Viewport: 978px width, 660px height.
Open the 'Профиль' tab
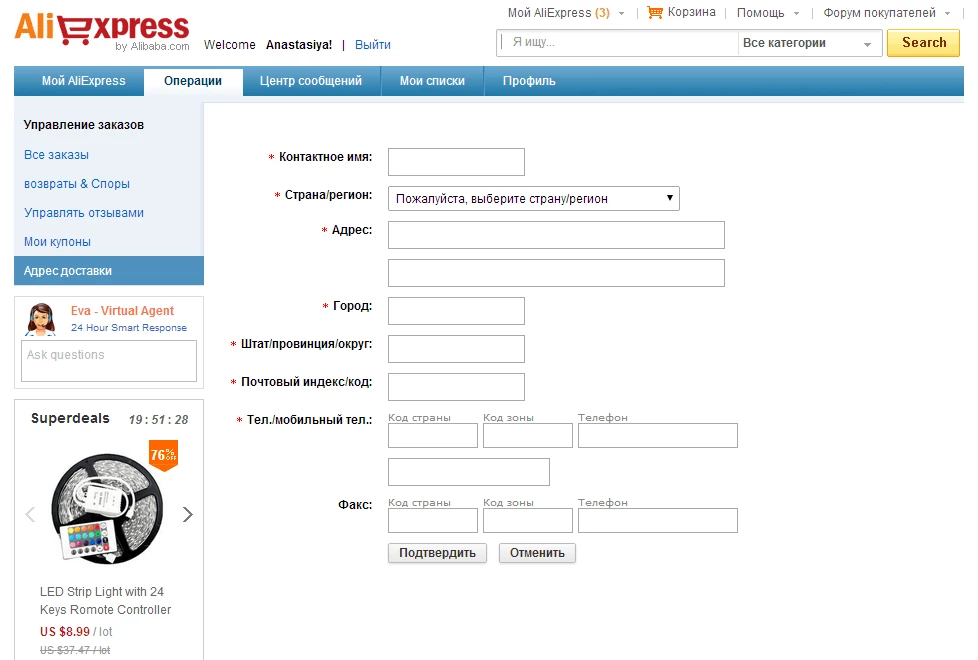coord(529,81)
